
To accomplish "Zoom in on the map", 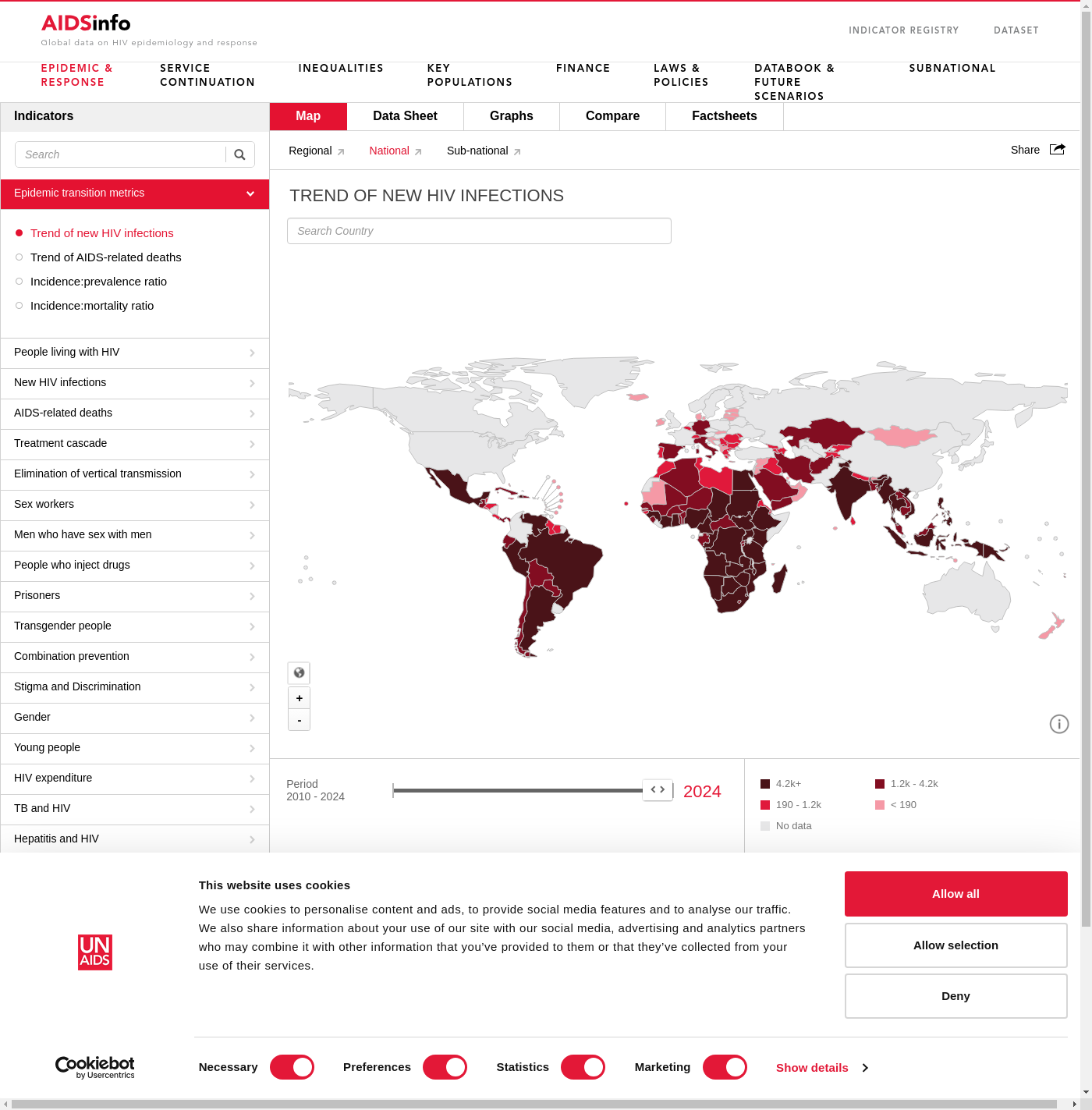I will pos(299,698).
